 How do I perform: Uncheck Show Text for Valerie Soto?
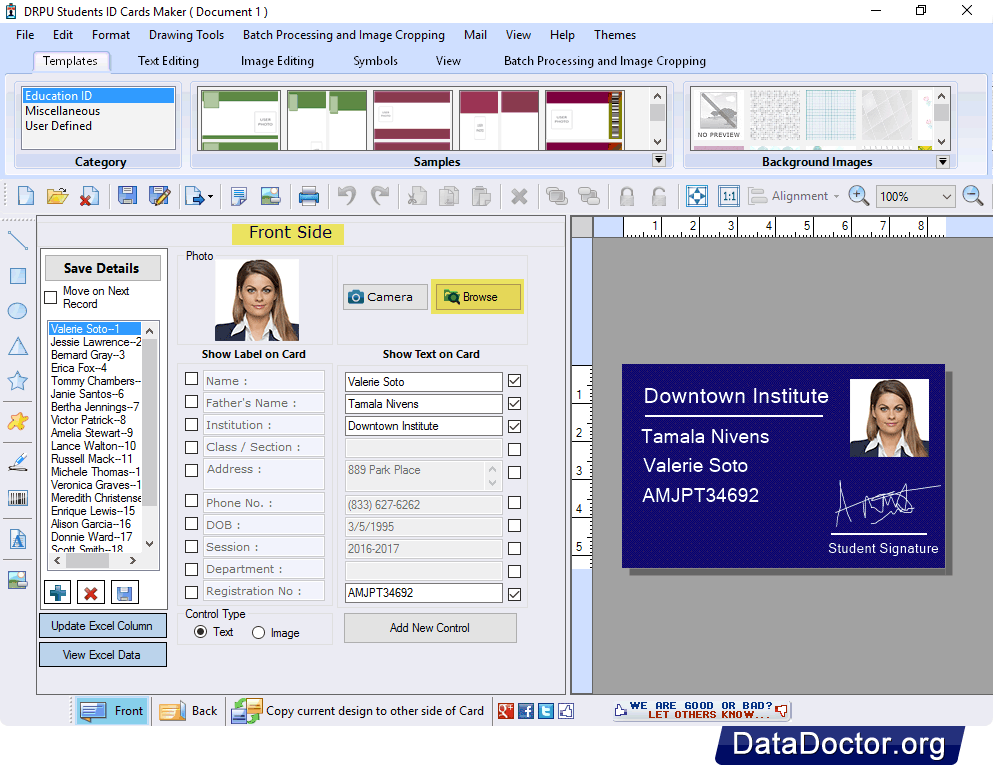[x=515, y=381]
